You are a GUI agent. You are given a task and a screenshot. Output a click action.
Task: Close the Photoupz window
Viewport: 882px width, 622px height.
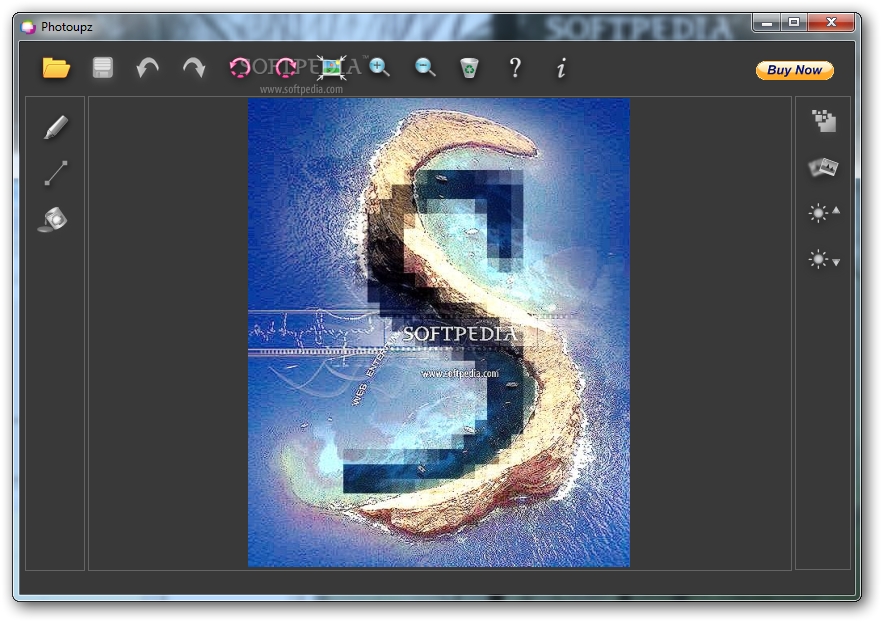point(831,22)
